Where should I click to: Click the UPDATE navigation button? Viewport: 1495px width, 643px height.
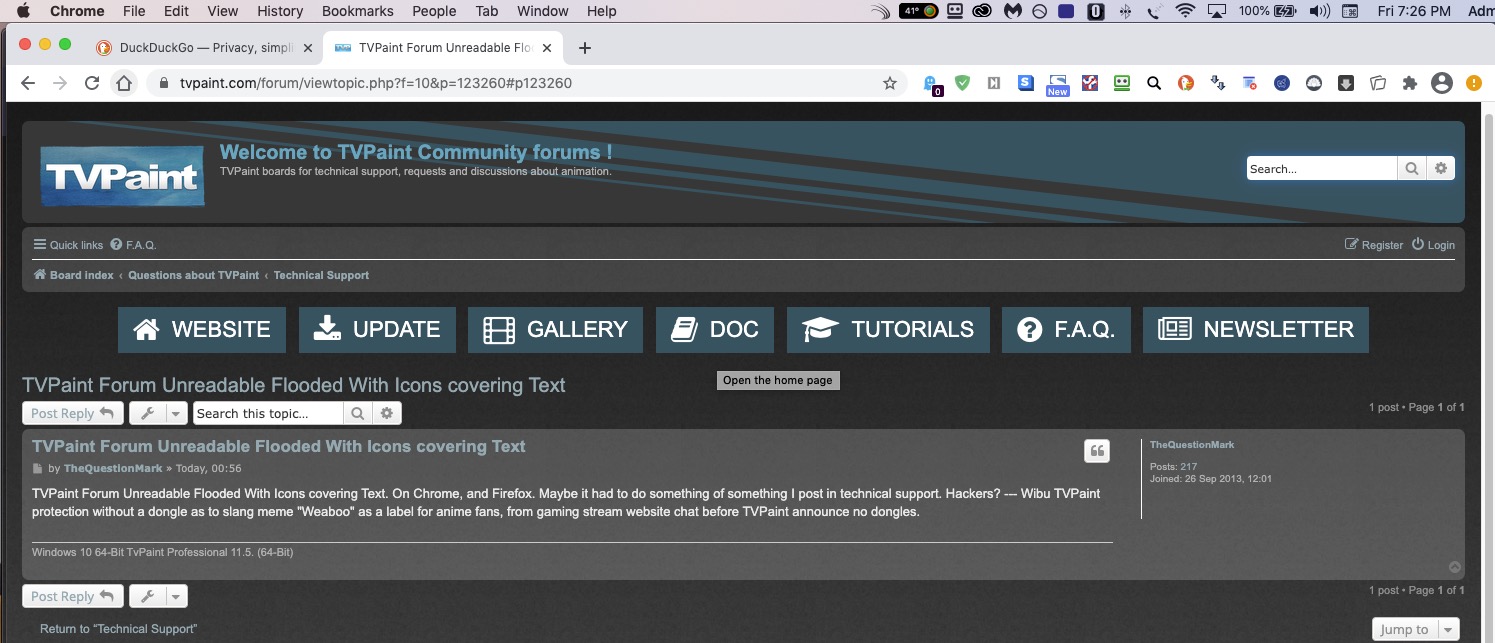(x=377, y=330)
